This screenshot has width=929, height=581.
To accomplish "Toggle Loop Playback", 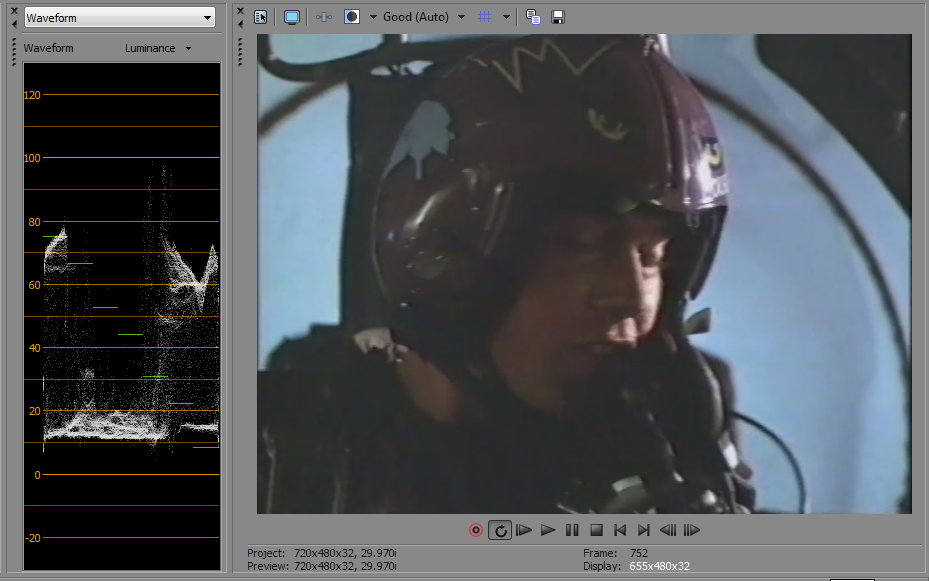I will 500,530.
